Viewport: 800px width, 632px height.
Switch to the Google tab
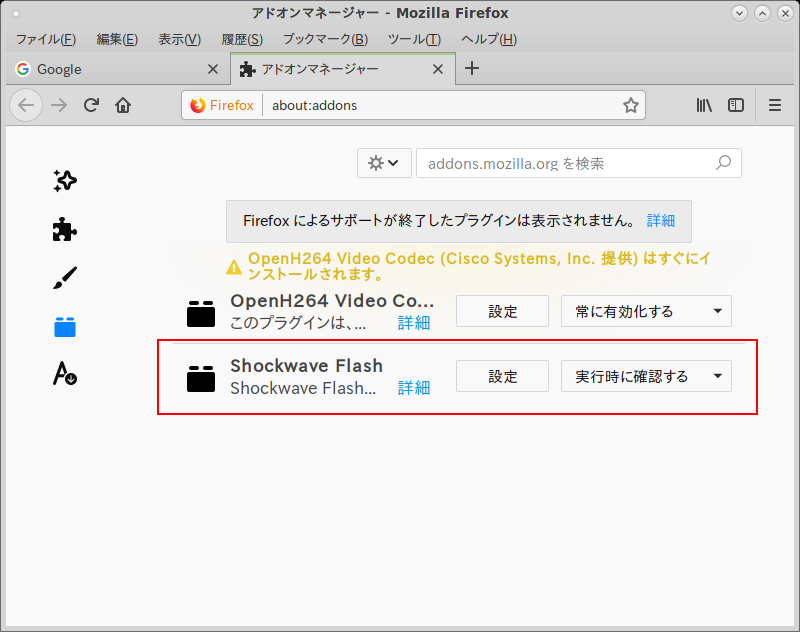click(118, 69)
